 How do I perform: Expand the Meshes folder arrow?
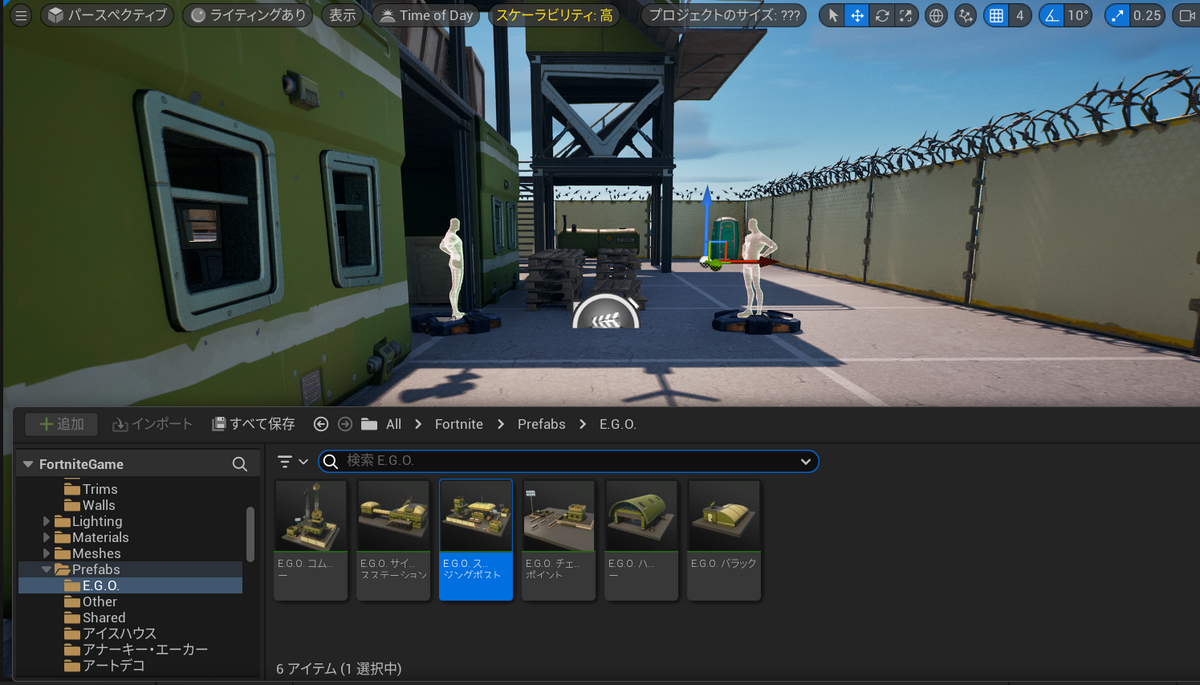pyautogui.click(x=47, y=553)
